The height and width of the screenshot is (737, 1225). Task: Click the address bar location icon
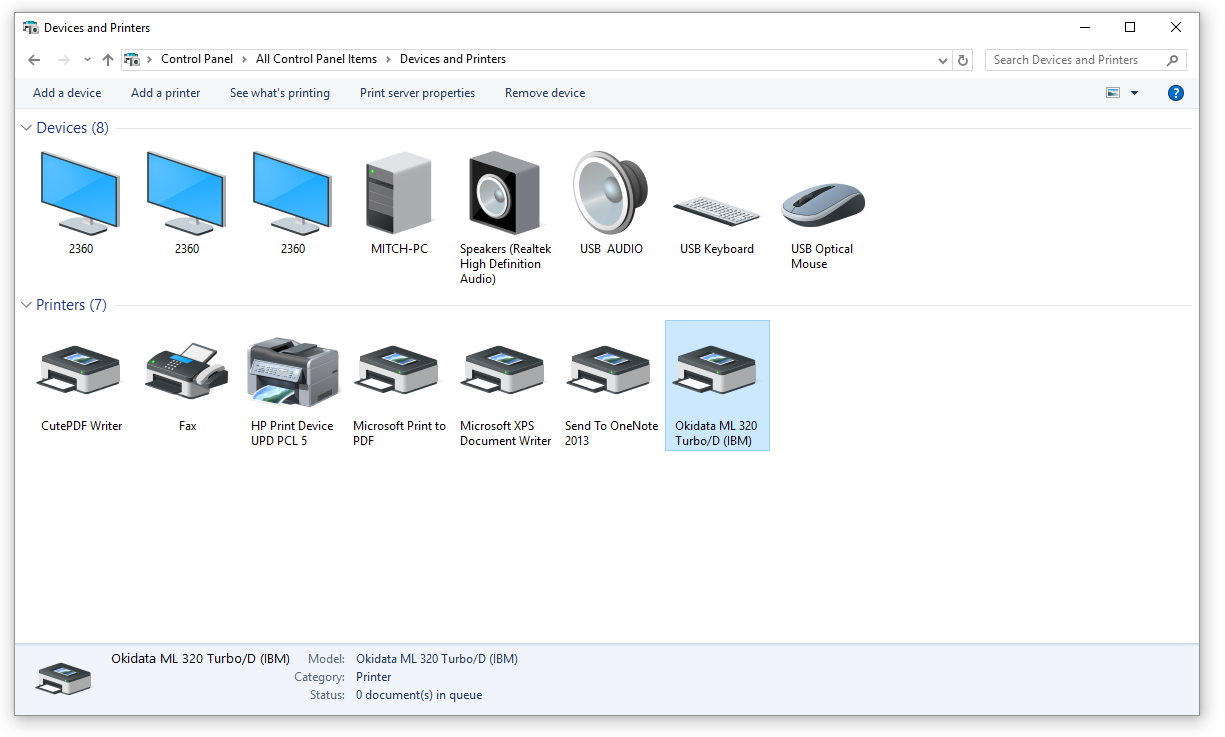pos(132,59)
